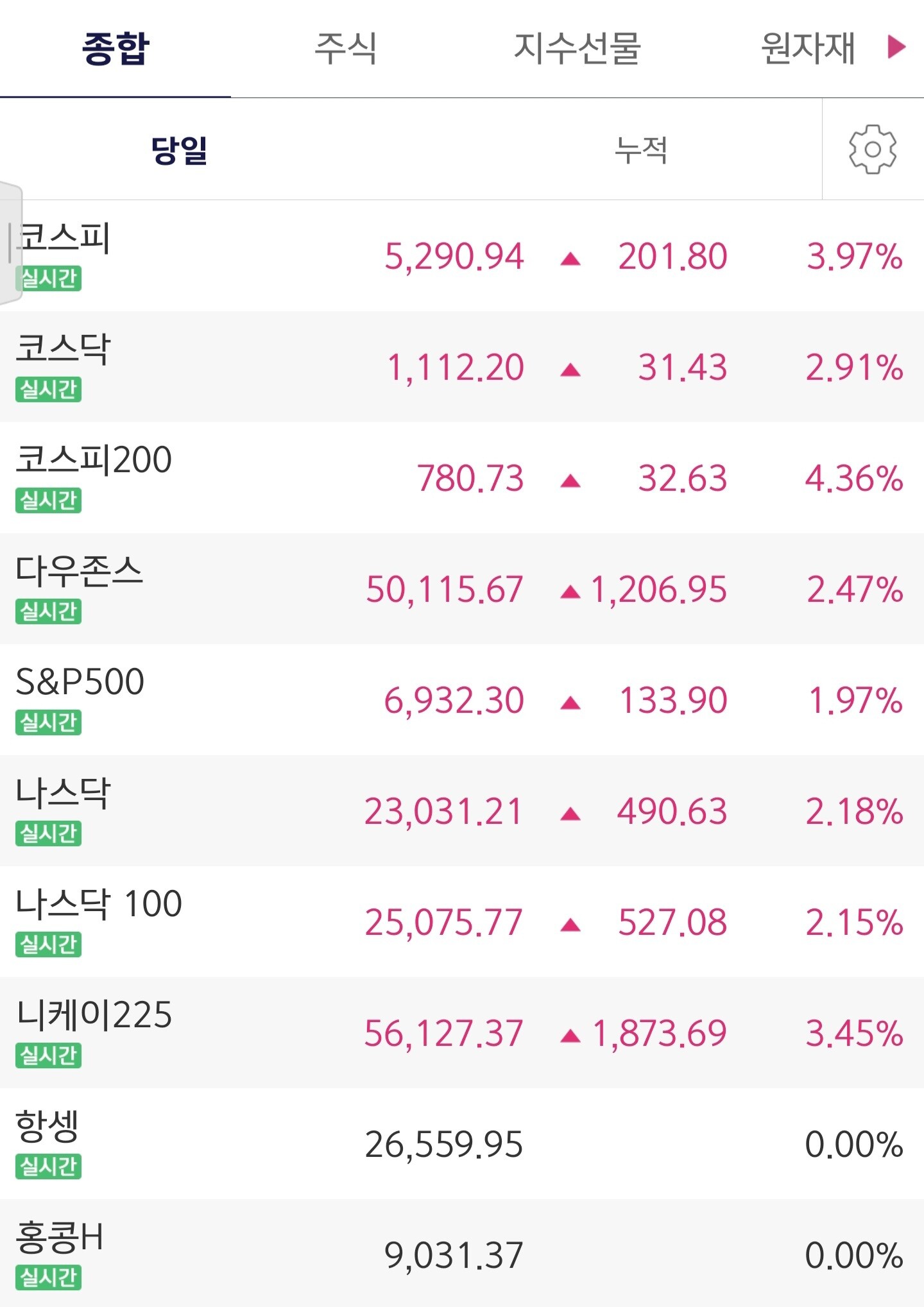Switch to the 누적 view
The width and height of the screenshot is (924, 1307).
pyautogui.click(x=641, y=150)
